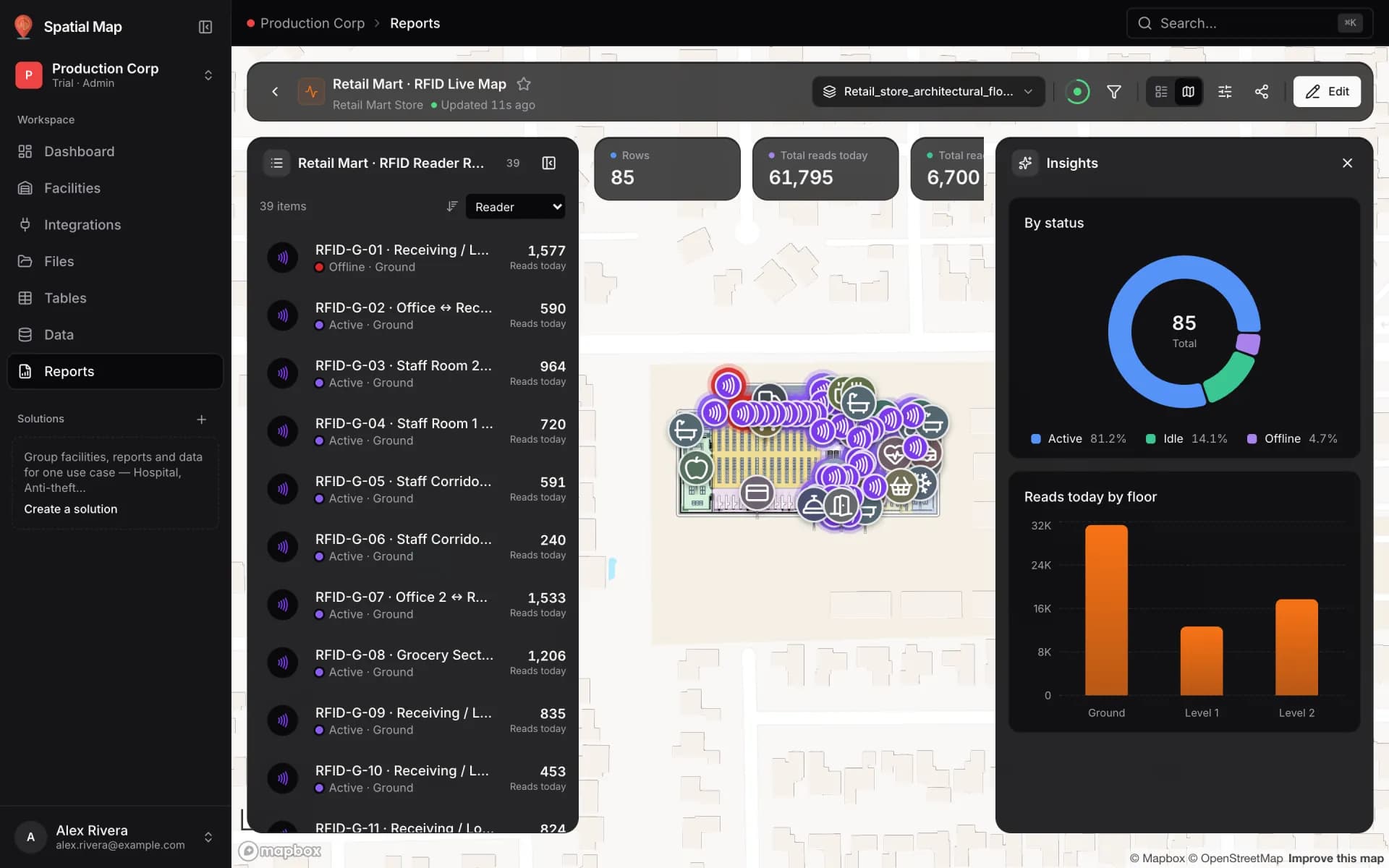Click the Total reads today 61,795 card

[x=825, y=169]
